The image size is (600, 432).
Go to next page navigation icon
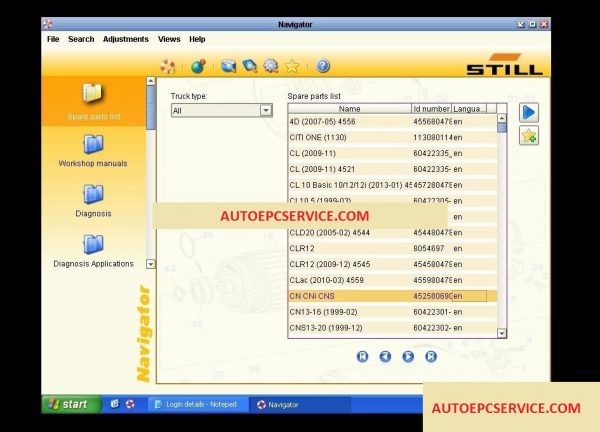coord(408,357)
